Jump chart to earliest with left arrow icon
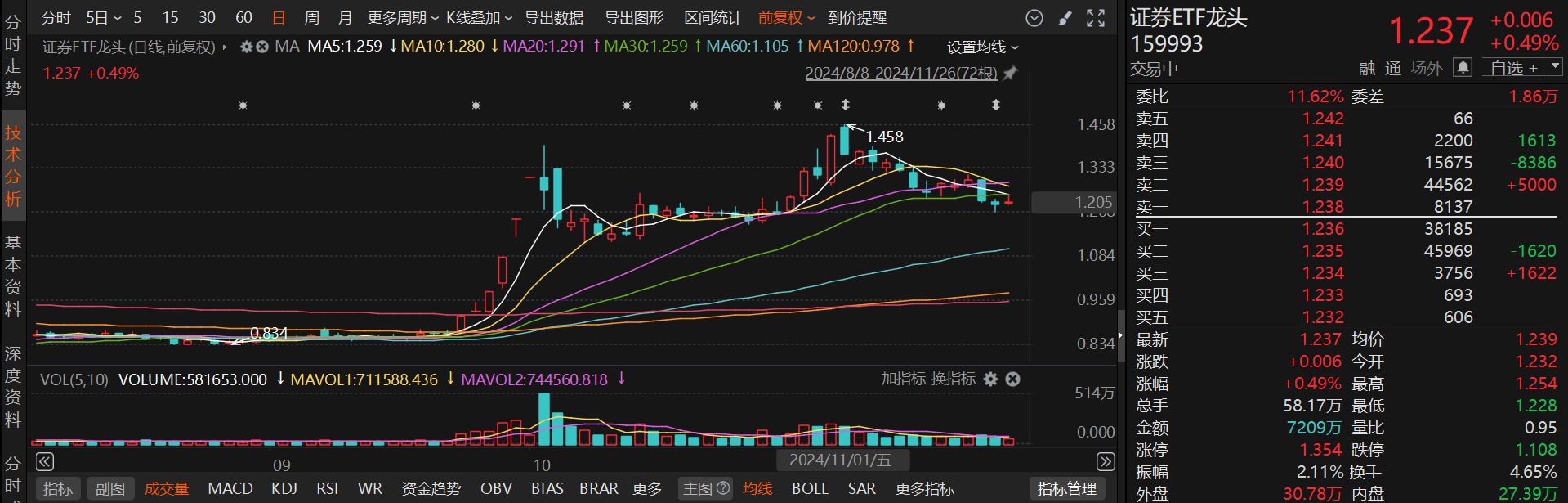 pos(45,461)
